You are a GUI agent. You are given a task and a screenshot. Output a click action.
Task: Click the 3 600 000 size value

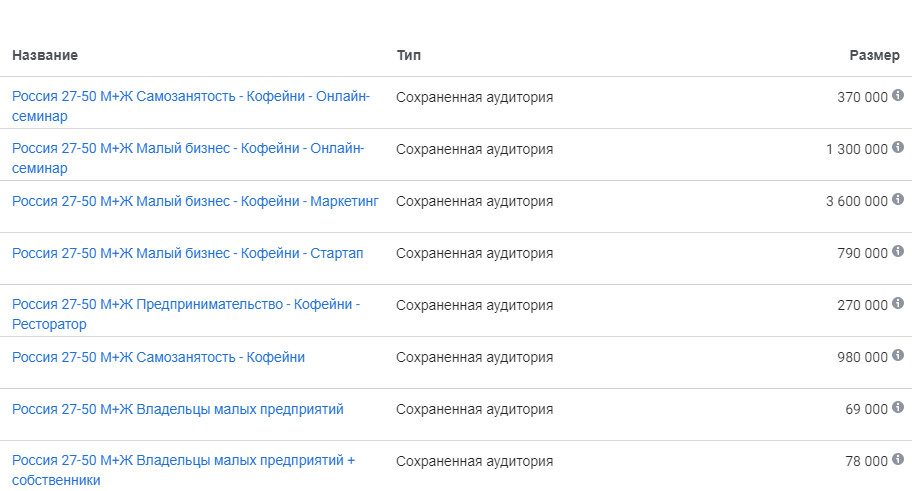coord(857,201)
